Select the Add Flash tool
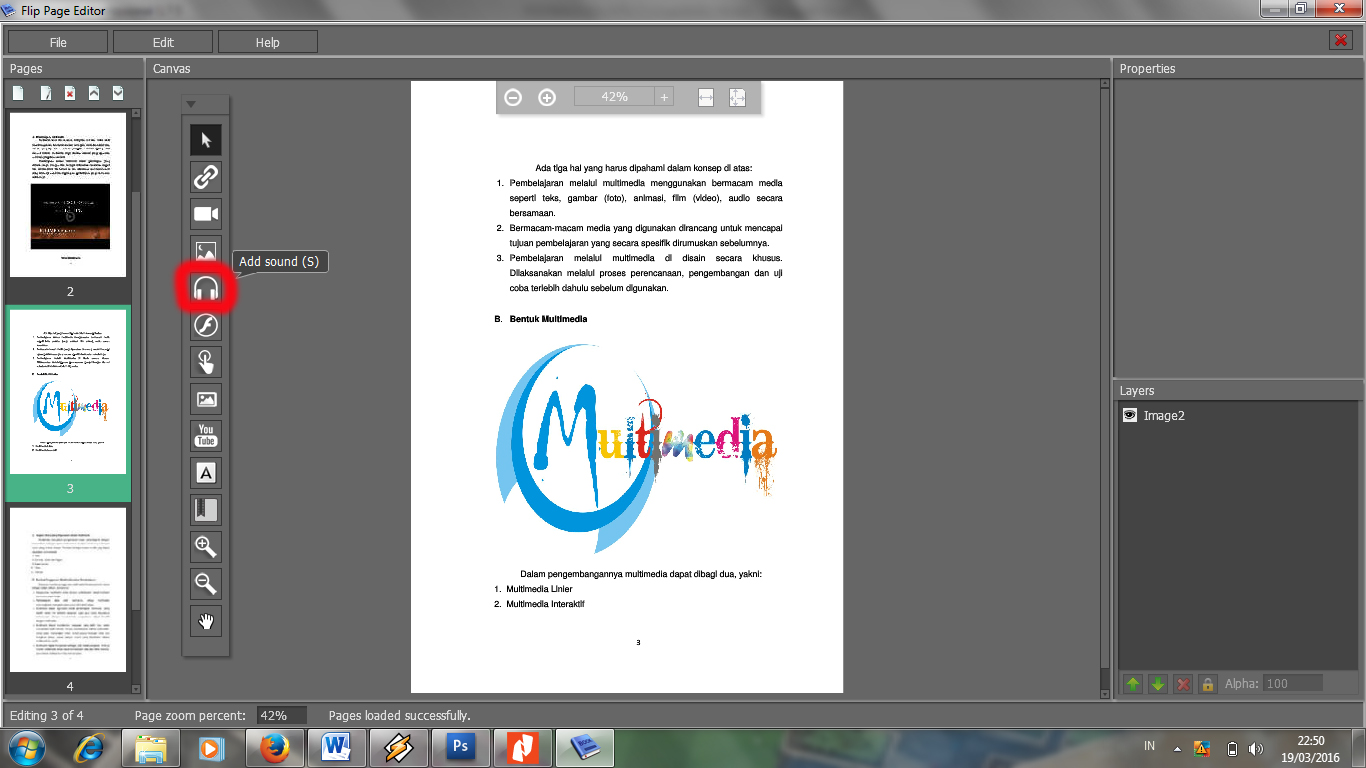The width and height of the screenshot is (1366, 768). 206,325
